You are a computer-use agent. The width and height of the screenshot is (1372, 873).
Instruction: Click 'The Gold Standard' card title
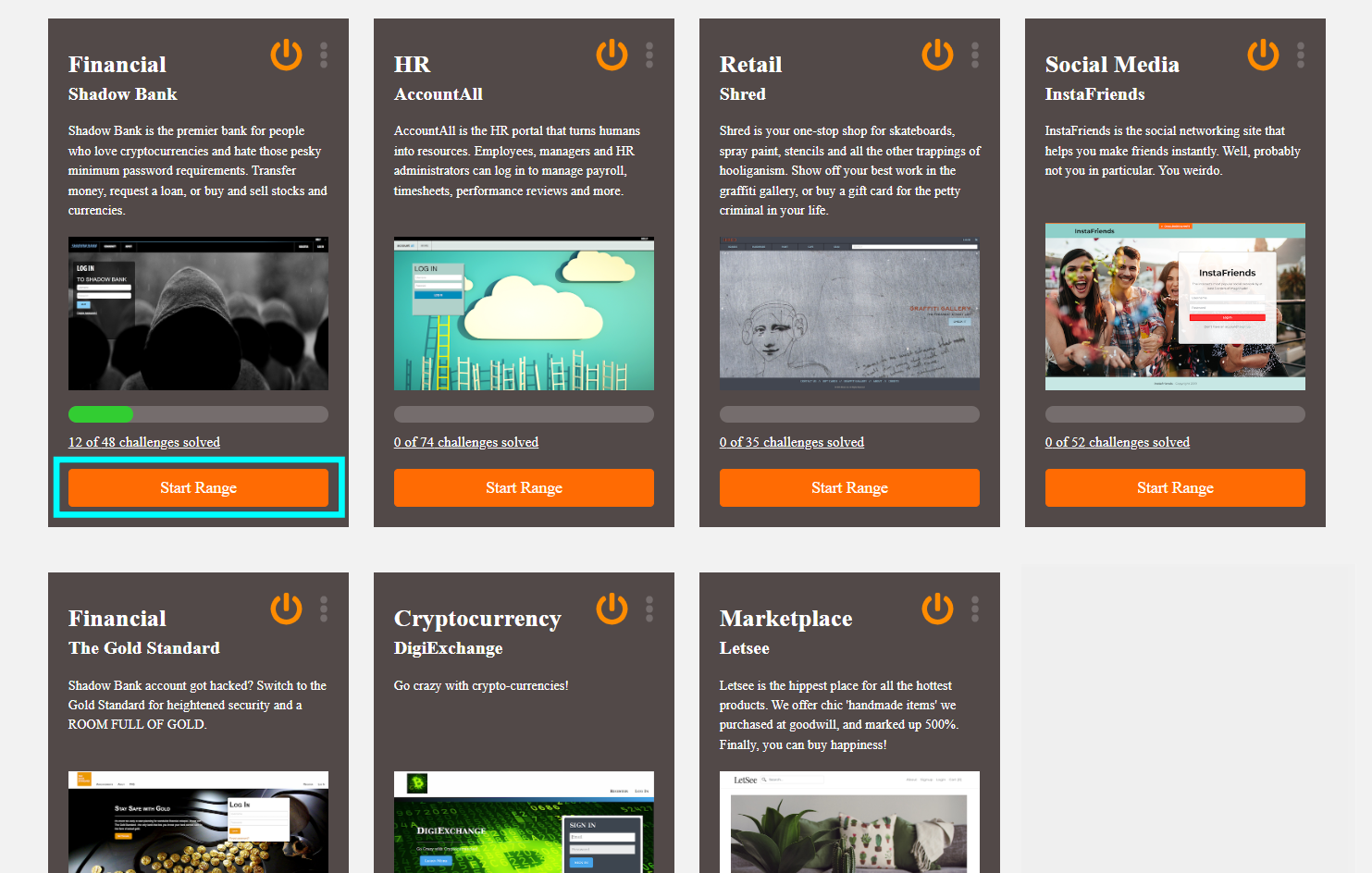[144, 648]
